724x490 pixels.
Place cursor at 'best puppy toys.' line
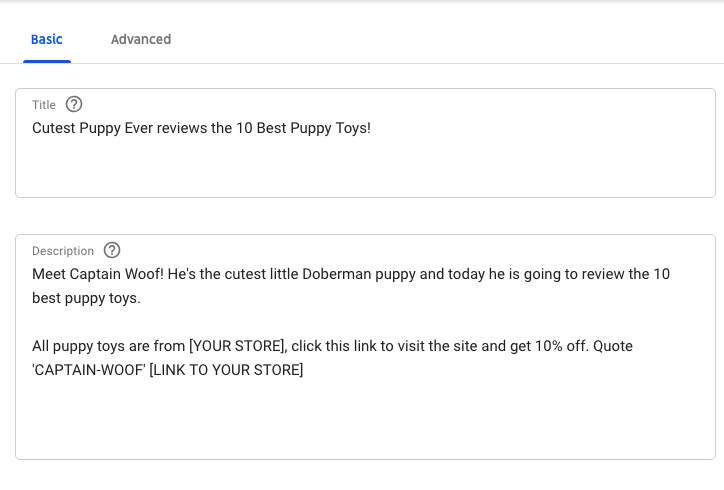(x=86, y=298)
